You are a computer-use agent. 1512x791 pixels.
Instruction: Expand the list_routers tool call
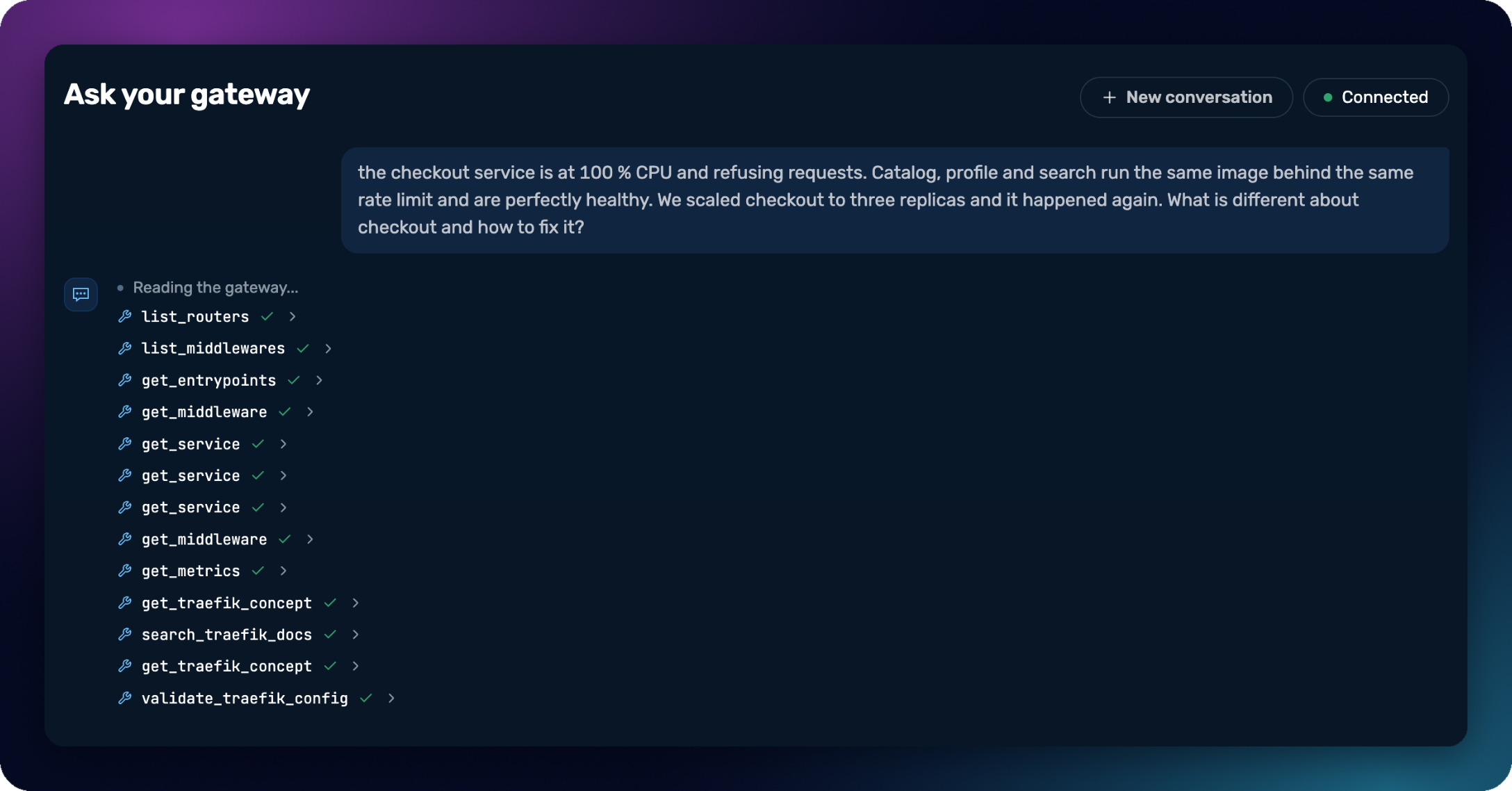point(293,316)
